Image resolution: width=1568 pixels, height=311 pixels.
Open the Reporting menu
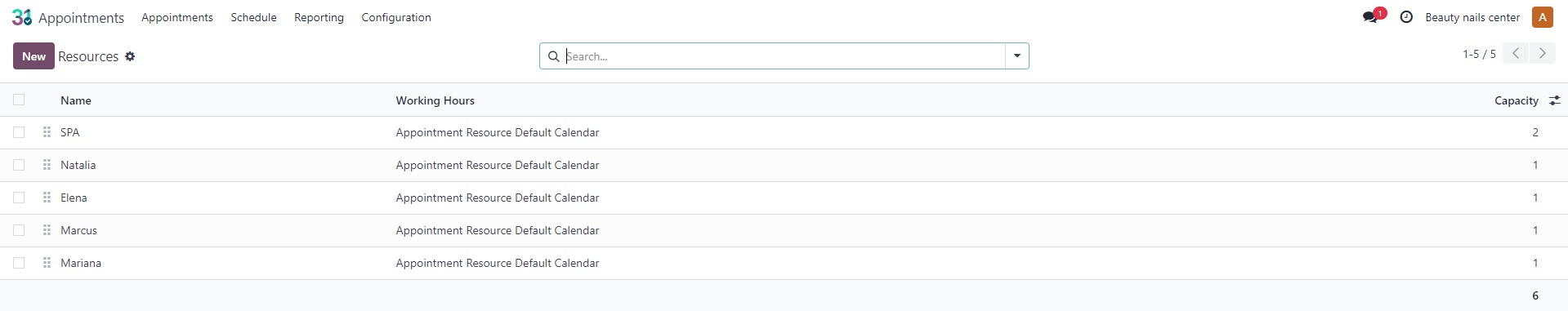319,17
